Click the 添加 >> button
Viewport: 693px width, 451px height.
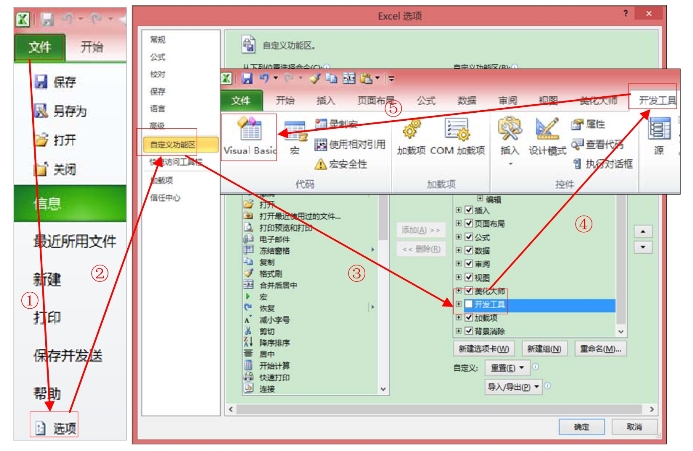[421, 230]
